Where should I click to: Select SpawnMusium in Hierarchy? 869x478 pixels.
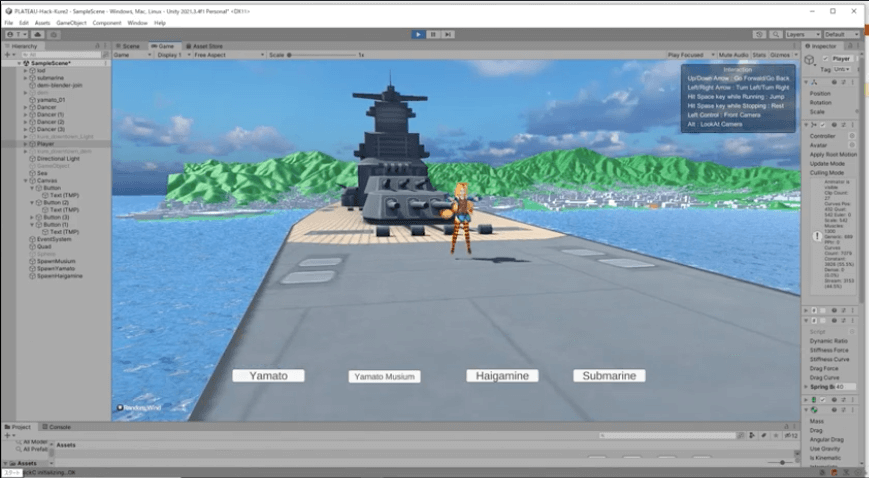[56, 261]
